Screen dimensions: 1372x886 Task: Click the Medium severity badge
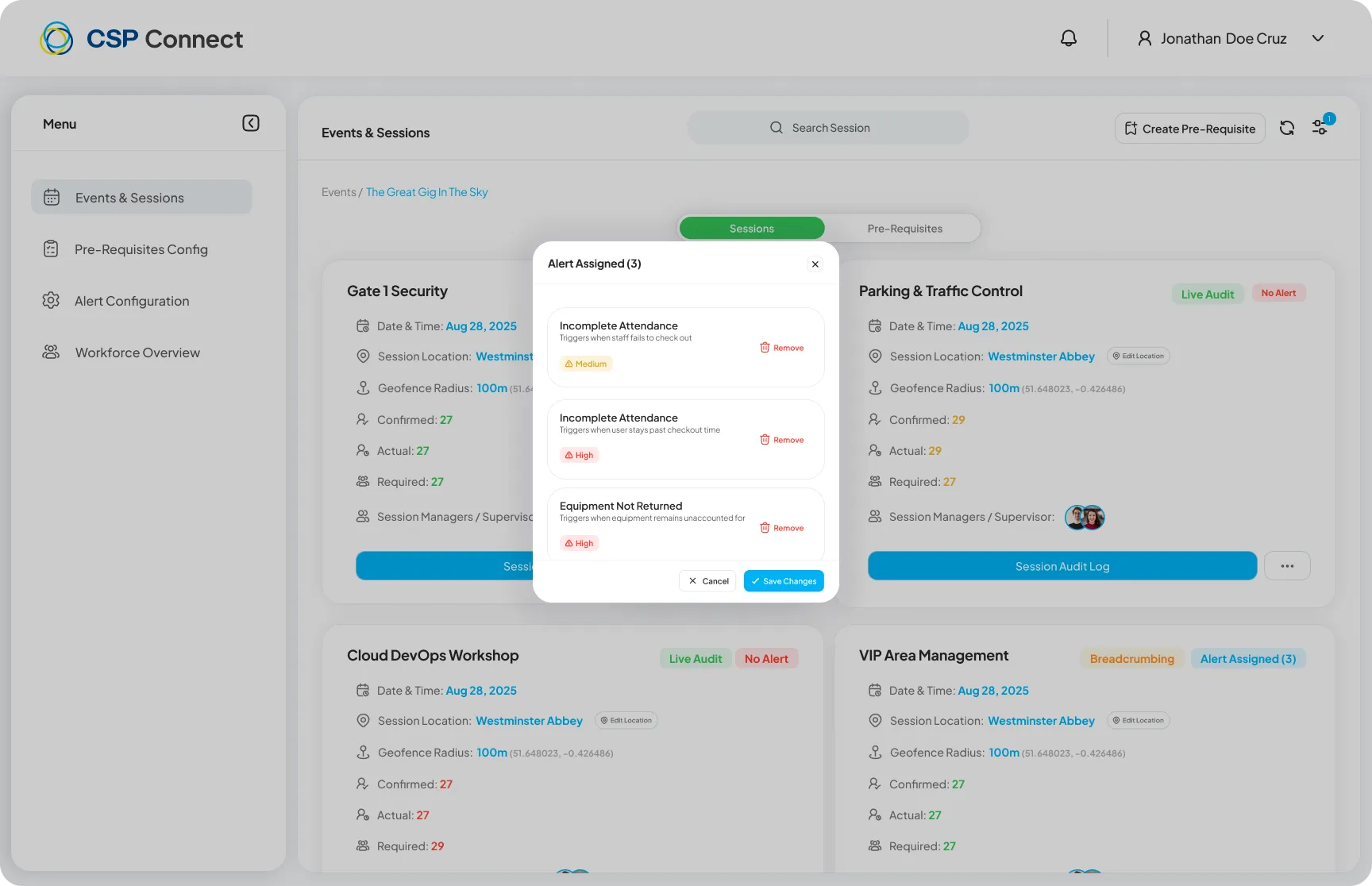(x=586, y=364)
